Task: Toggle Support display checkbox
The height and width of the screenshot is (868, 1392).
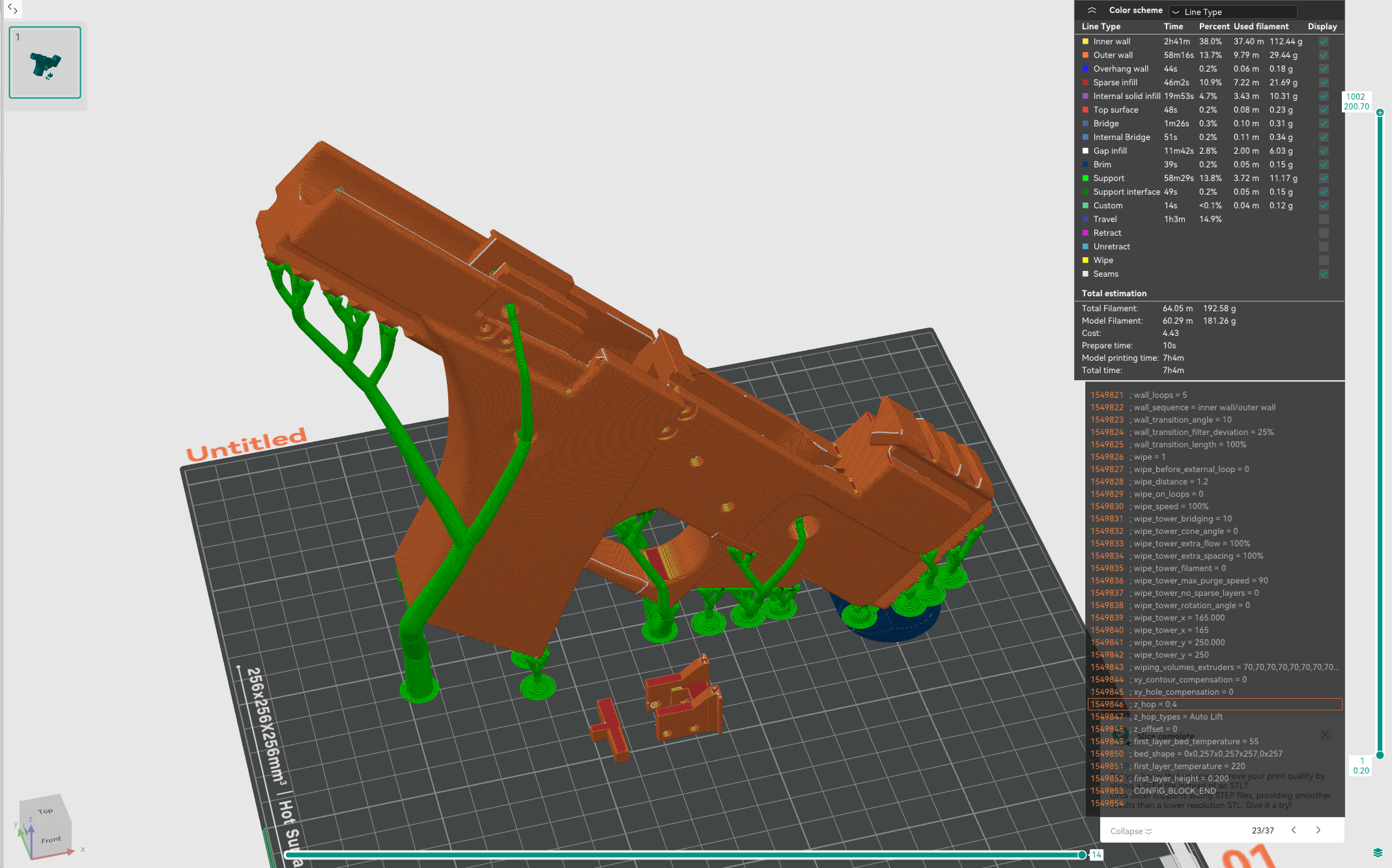Action: pyautogui.click(x=1324, y=178)
